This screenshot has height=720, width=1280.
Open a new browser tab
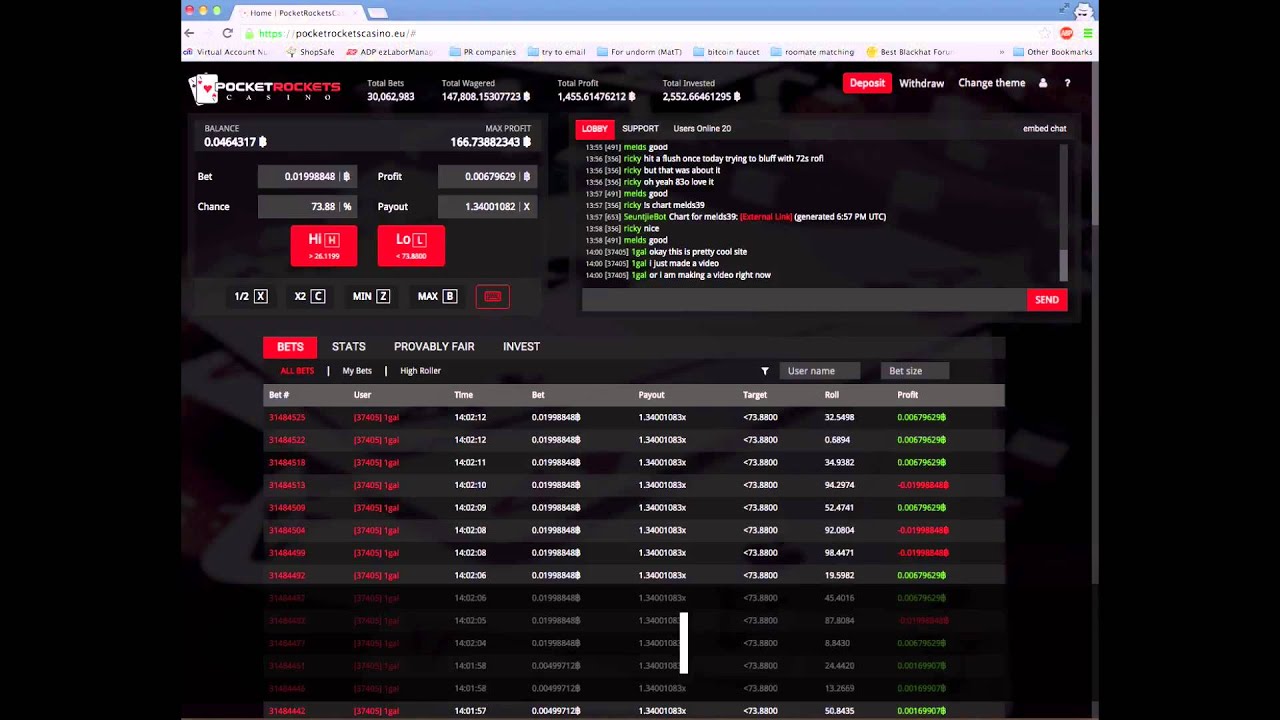pos(377,12)
